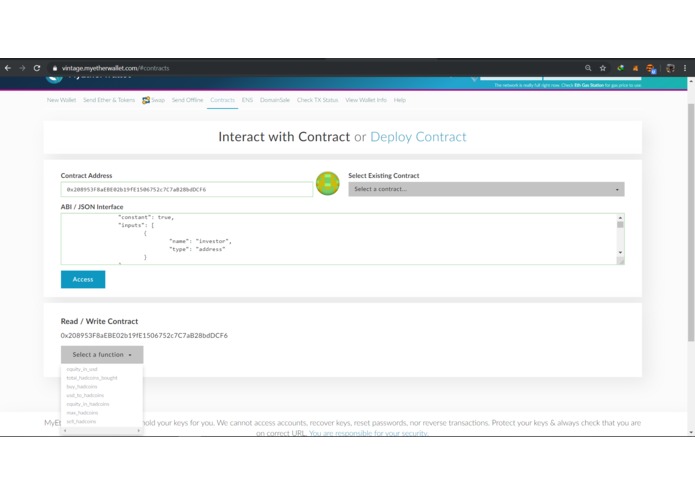The height and width of the screenshot is (494, 695).
Task: Click the lock icon in the address bar
Action: pyautogui.click(x=55, y=68)
